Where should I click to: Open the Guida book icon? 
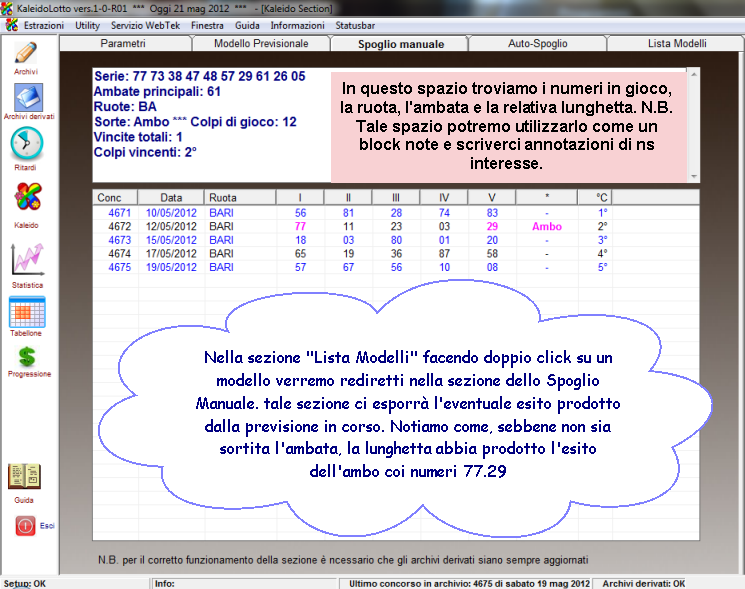(x=24, y=477)
